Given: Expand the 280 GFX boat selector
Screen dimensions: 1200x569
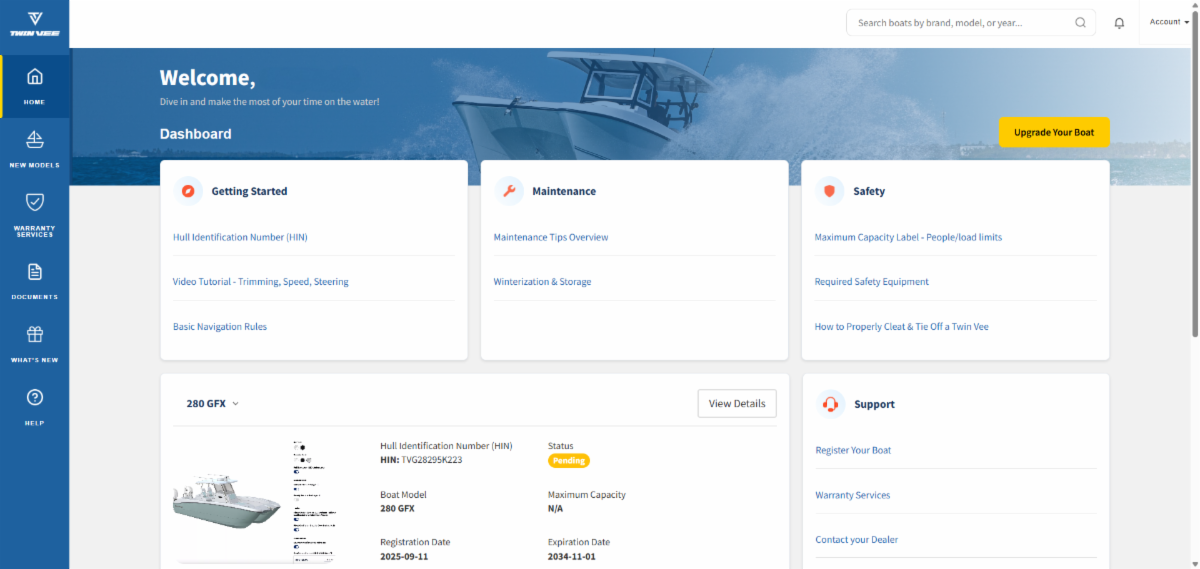Looking at the screenshot, I should 212,404.
